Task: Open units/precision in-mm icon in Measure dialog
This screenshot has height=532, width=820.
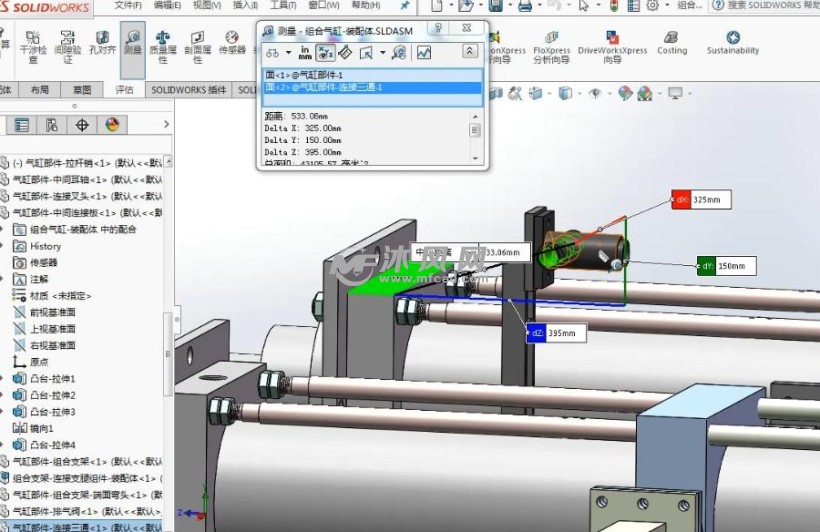Action: (305, 52)
